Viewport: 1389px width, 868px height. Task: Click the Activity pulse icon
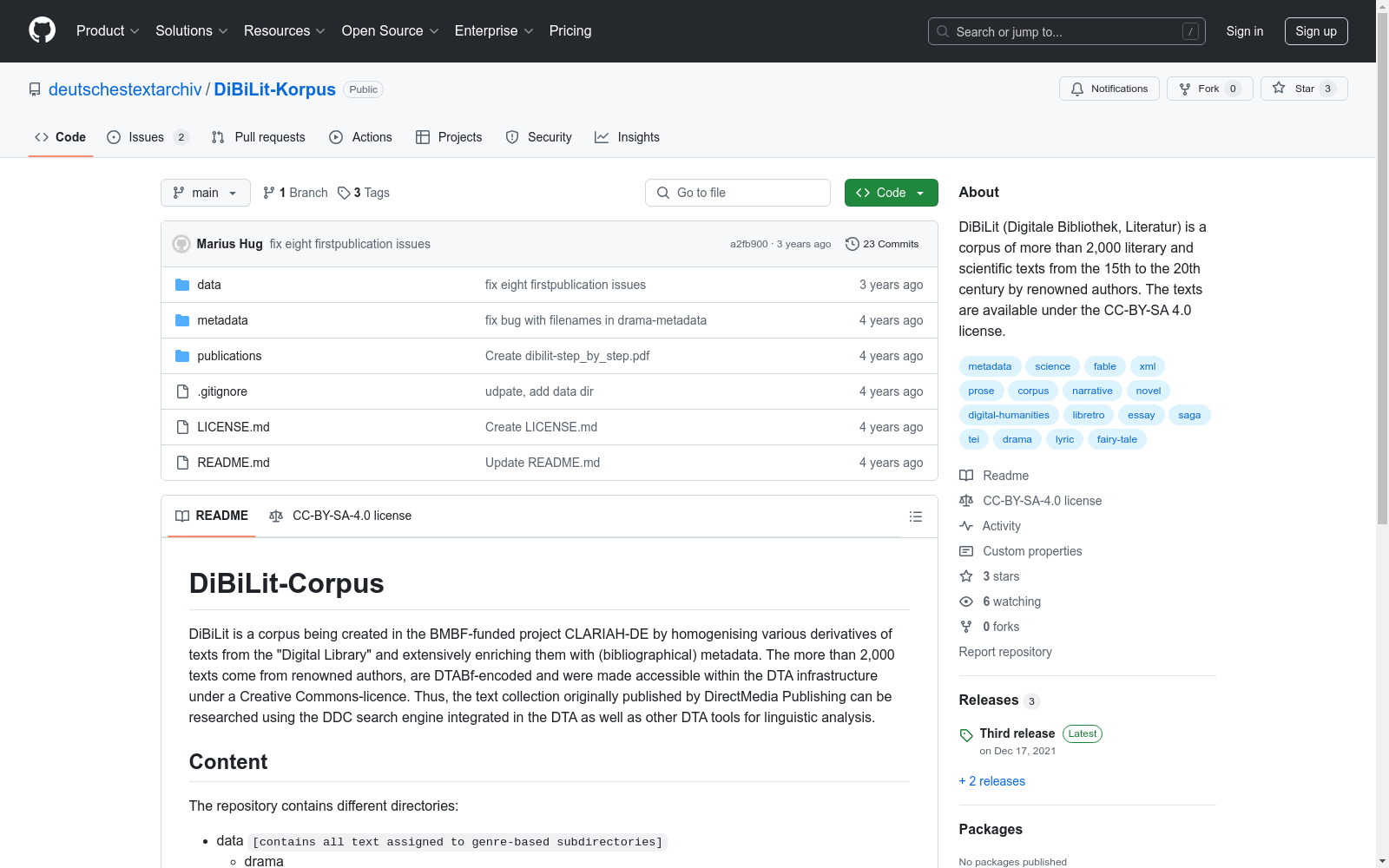pos(966,526)
